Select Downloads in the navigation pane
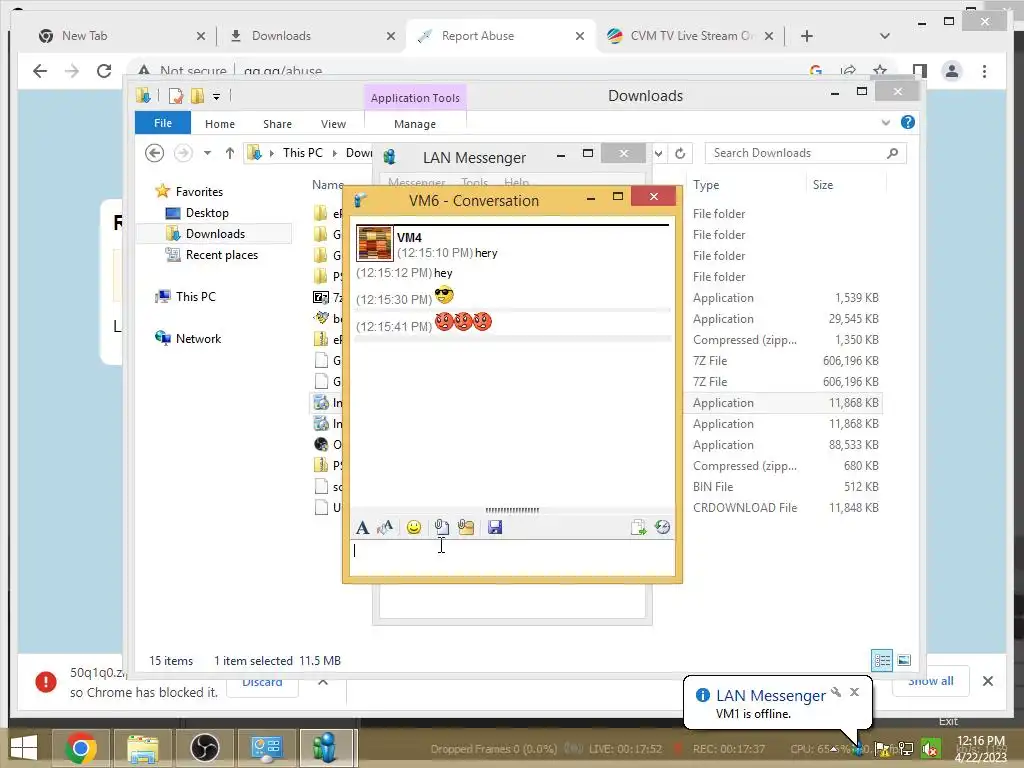1024x768 pixels. coord(216,234)
